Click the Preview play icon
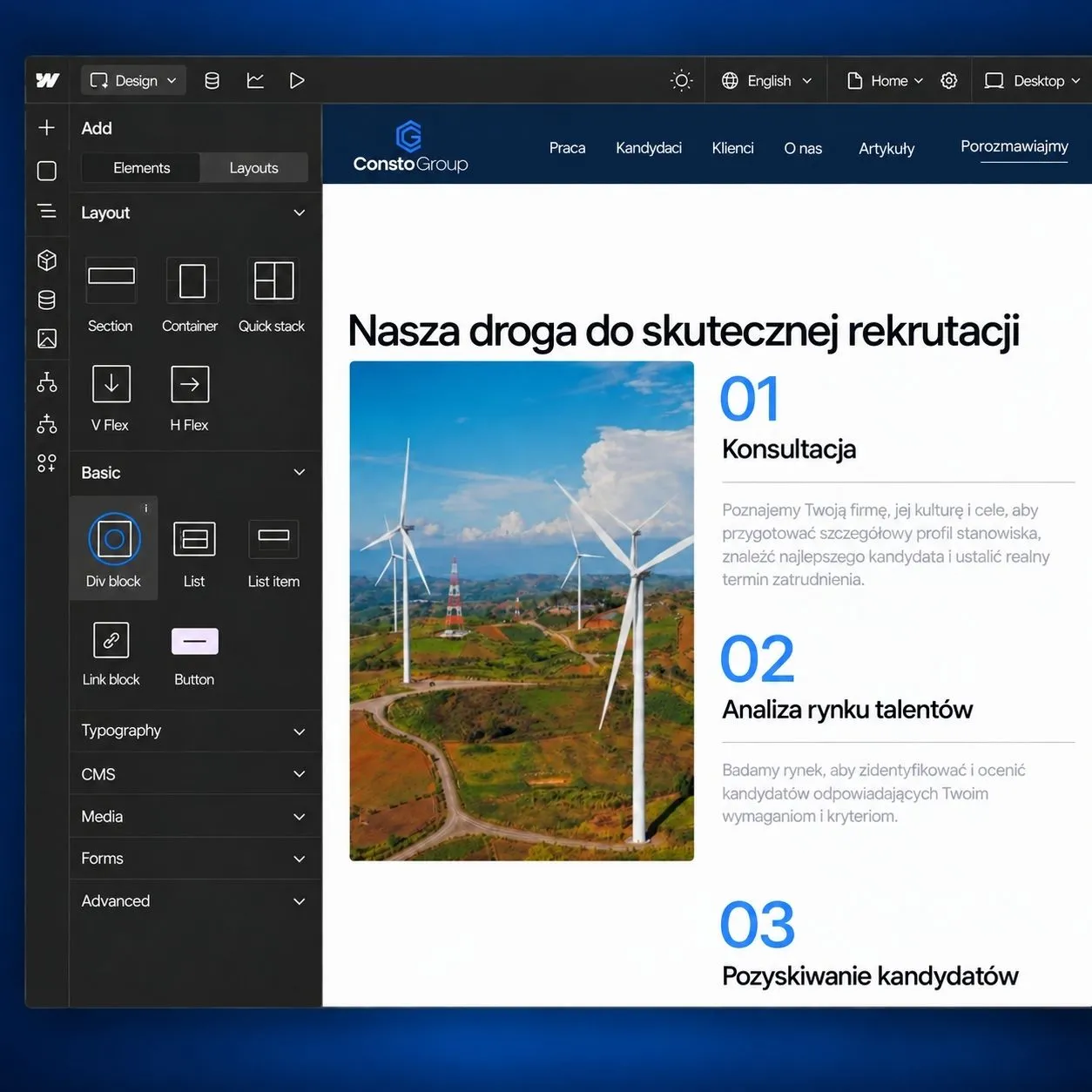The image size is (1092, 1092). (297, 80)
